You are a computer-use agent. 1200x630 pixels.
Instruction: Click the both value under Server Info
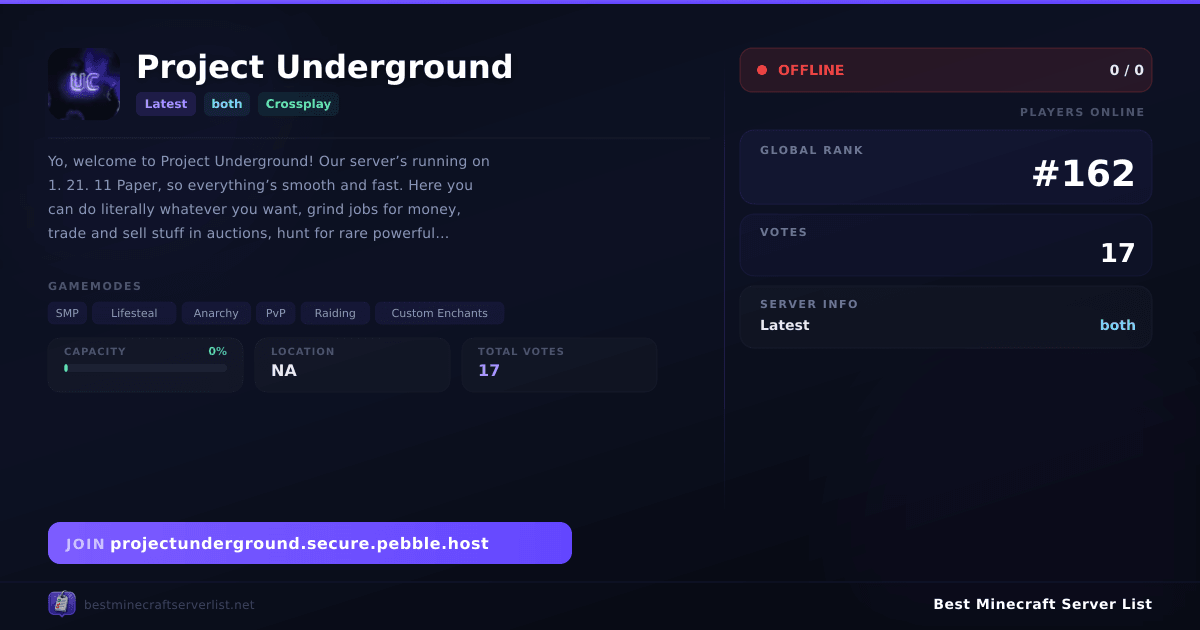pyautogui.click(x=1118, y=325)
